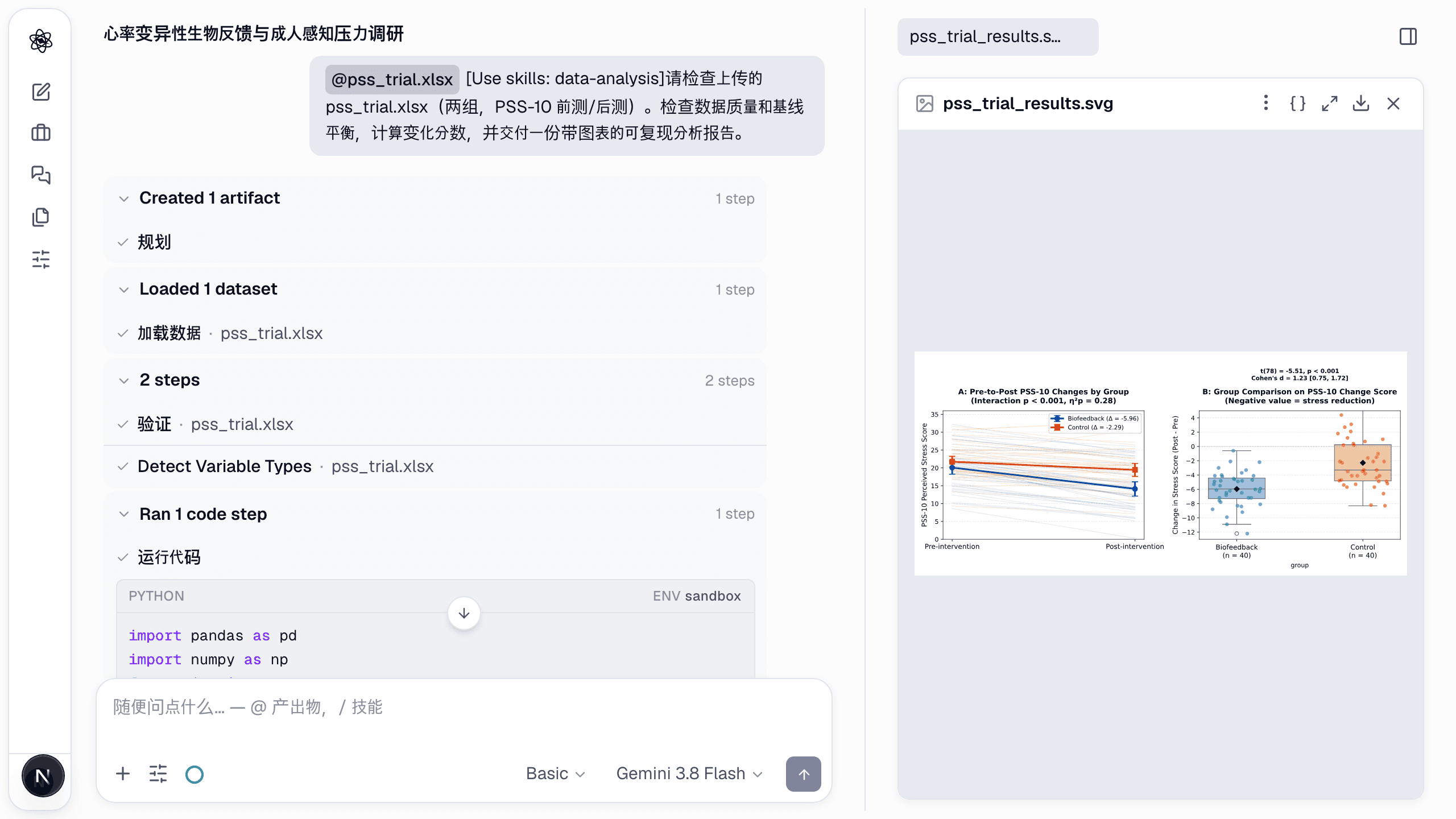
Task: Select the pss_trial_results.s… tab
Action: click(x=998, y=37)
